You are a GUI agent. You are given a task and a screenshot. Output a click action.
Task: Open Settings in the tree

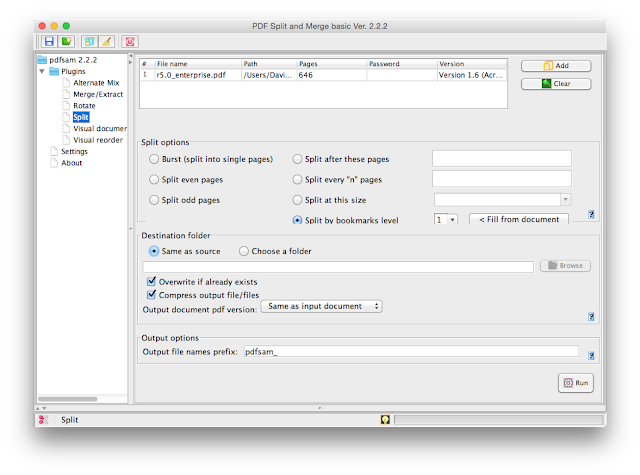pyautogui.click(x=74, y=151)
